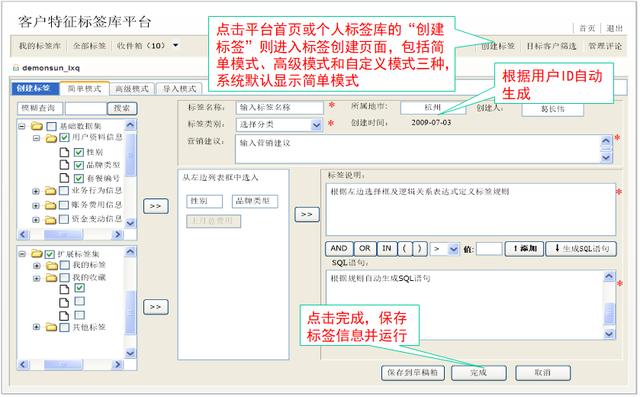Click the 取消 button

(x=542, y=373)
